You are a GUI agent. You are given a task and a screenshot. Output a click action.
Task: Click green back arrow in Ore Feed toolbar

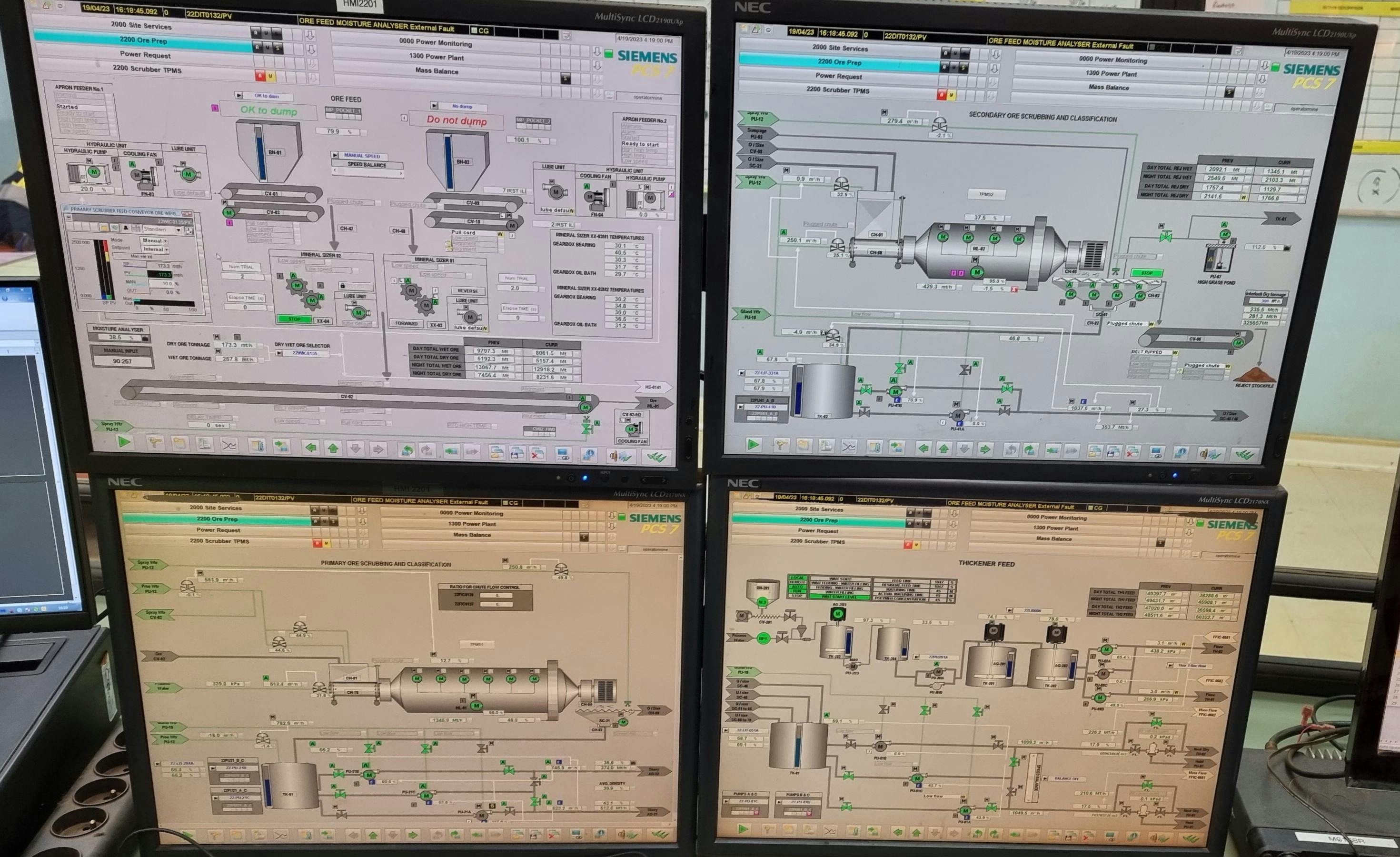(x=311, y=448)
